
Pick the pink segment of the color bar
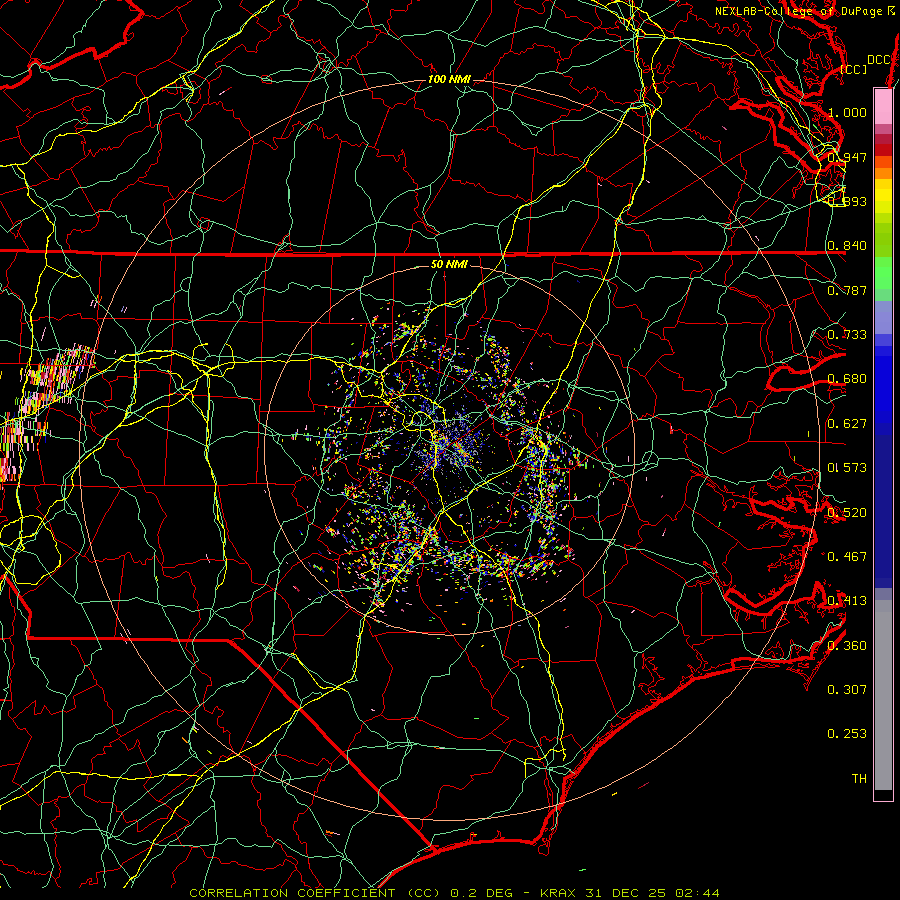pyautogui.click(x=883, y=107)
